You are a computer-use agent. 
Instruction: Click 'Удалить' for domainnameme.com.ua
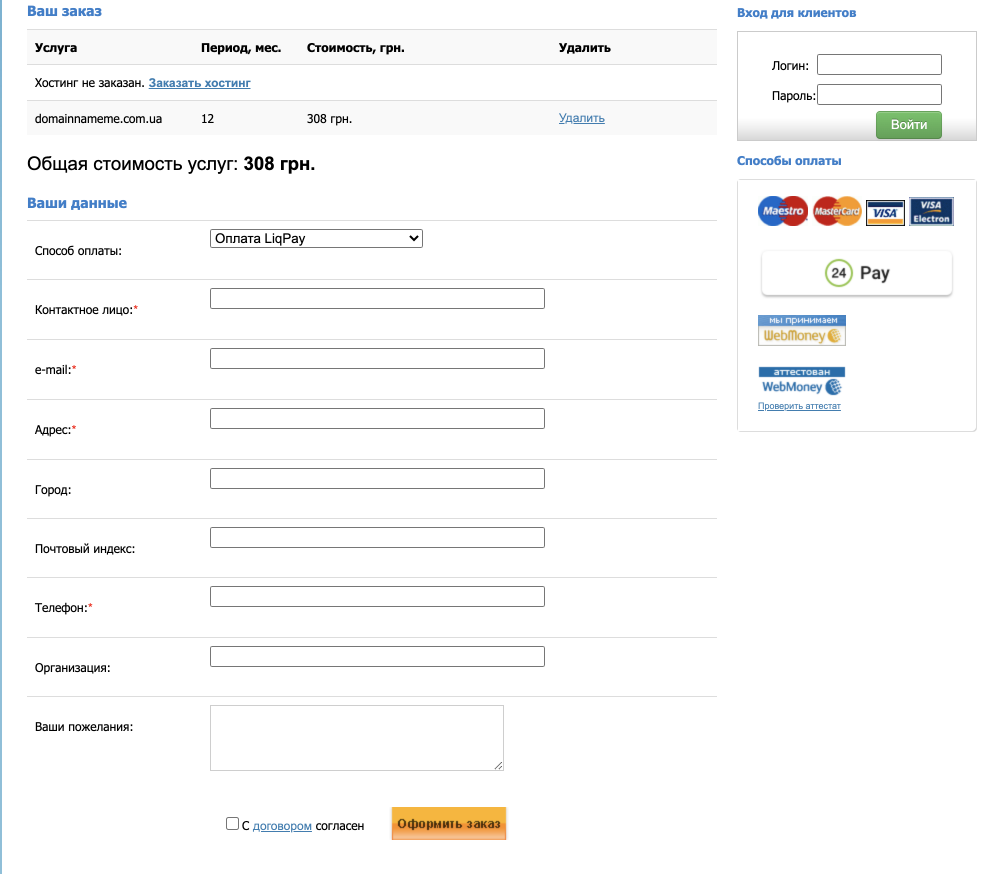coord(581,118)
